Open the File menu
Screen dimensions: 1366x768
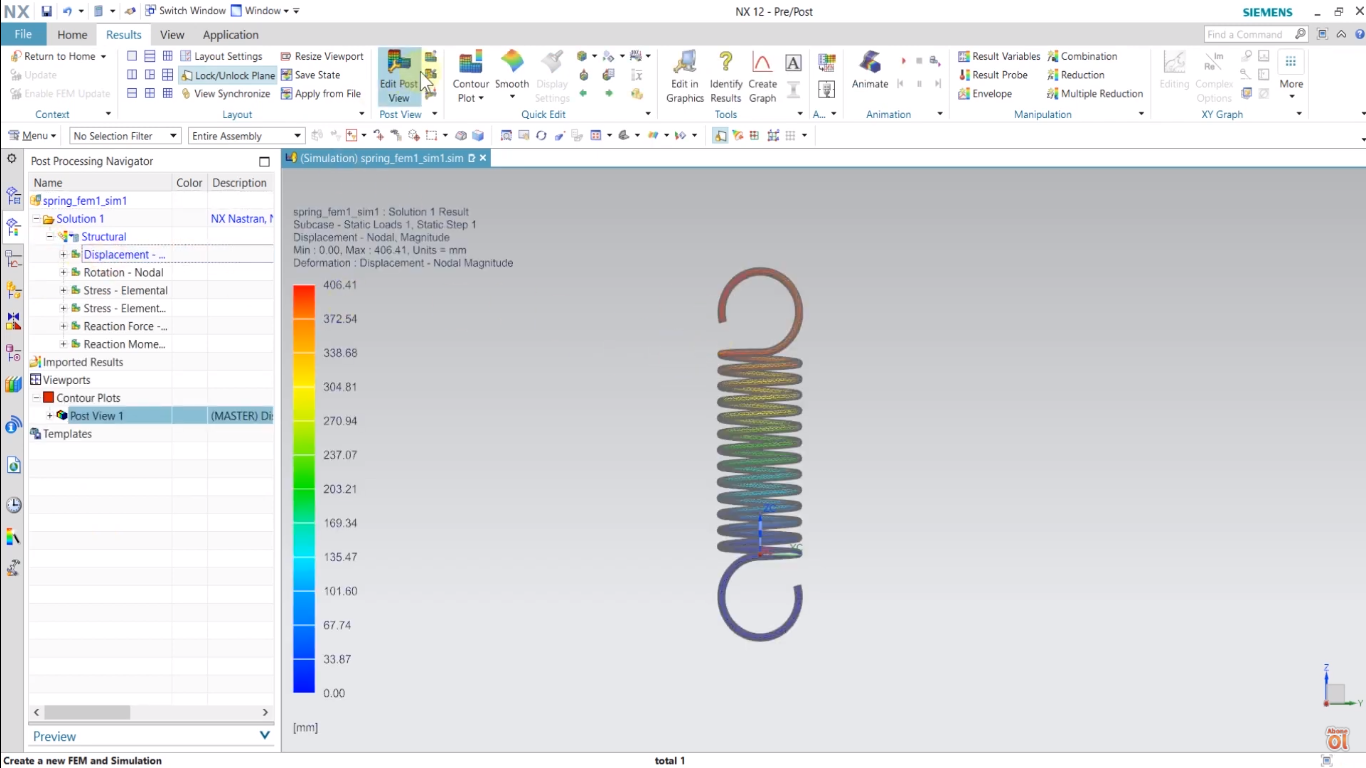tap(23, 33)
